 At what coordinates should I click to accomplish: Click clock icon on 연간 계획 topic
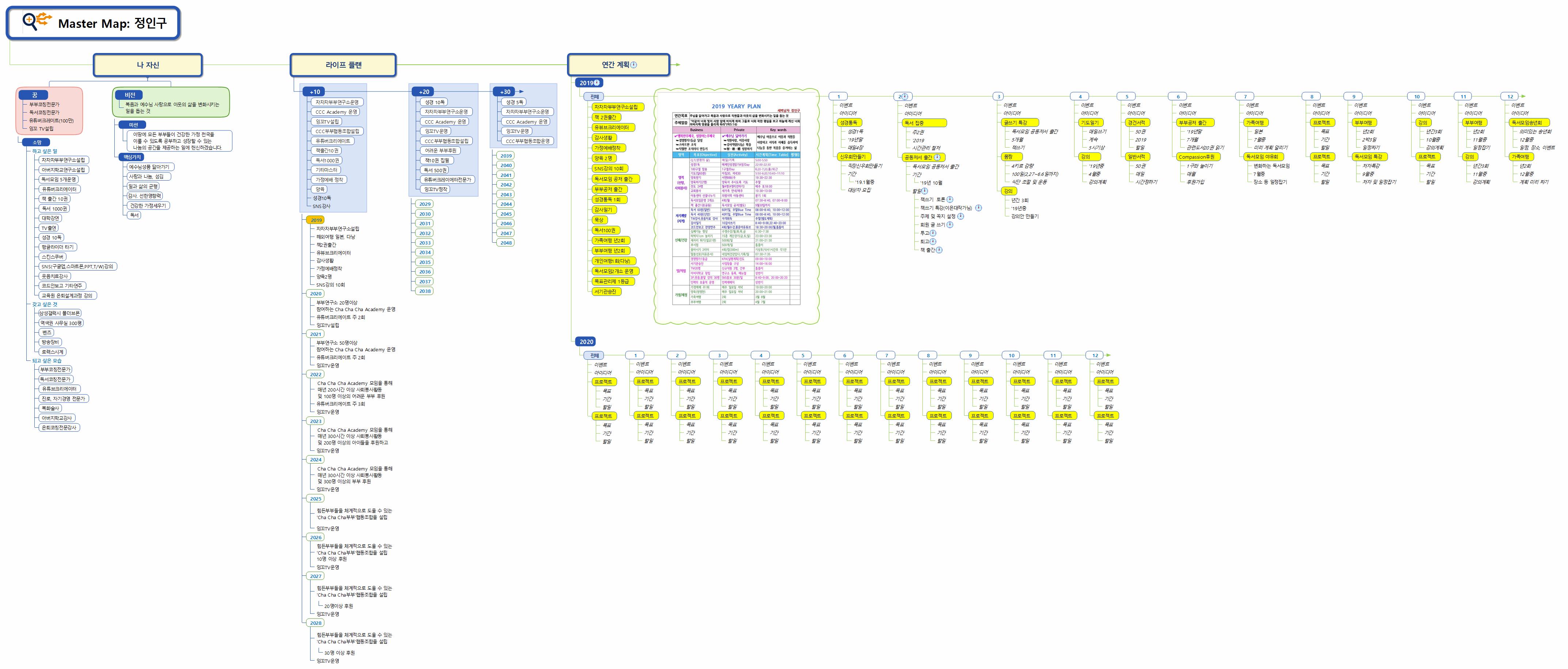point(633,65)
